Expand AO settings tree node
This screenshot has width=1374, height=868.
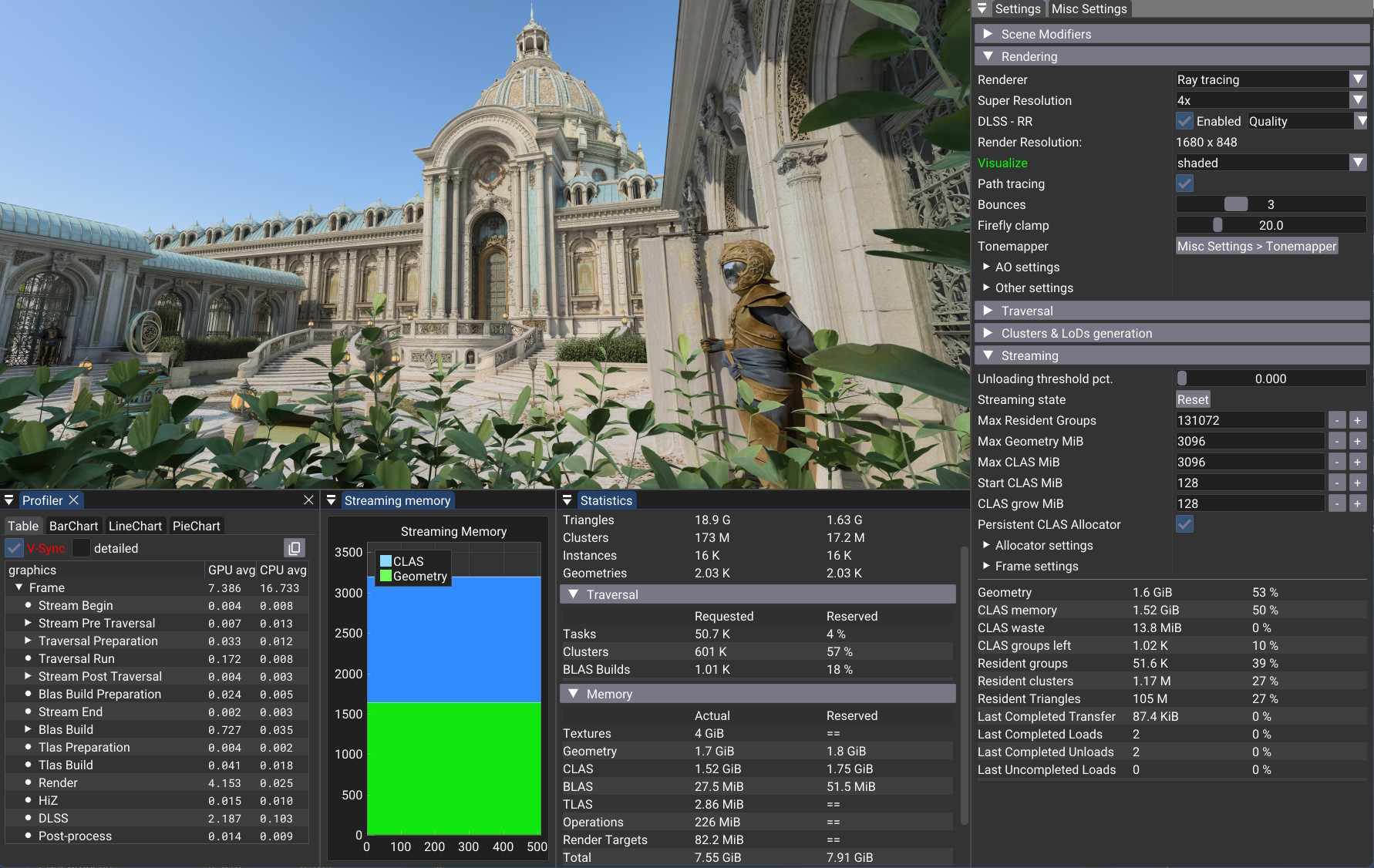pos(986,267)
